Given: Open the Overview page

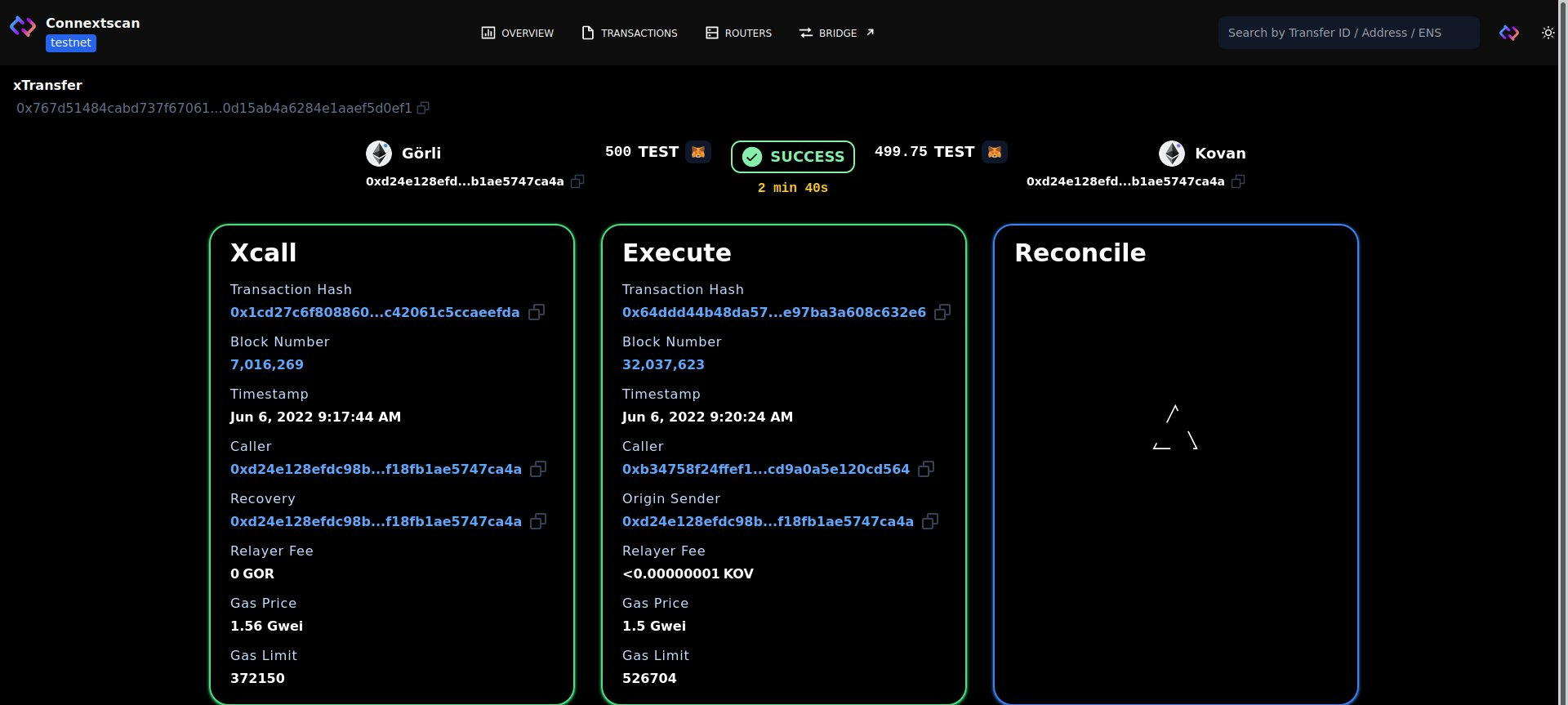Looking at the screenshot, I should point(518,33).
